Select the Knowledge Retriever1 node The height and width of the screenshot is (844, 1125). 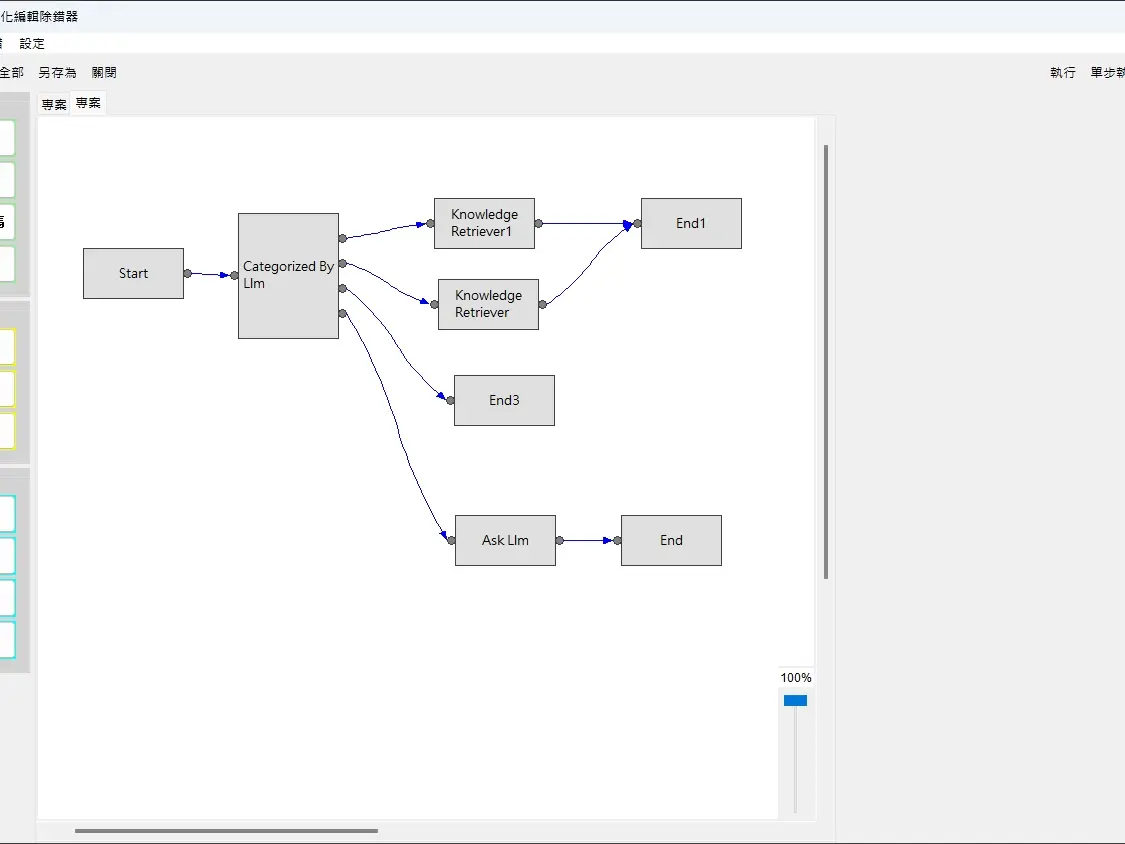pos(484,223)
